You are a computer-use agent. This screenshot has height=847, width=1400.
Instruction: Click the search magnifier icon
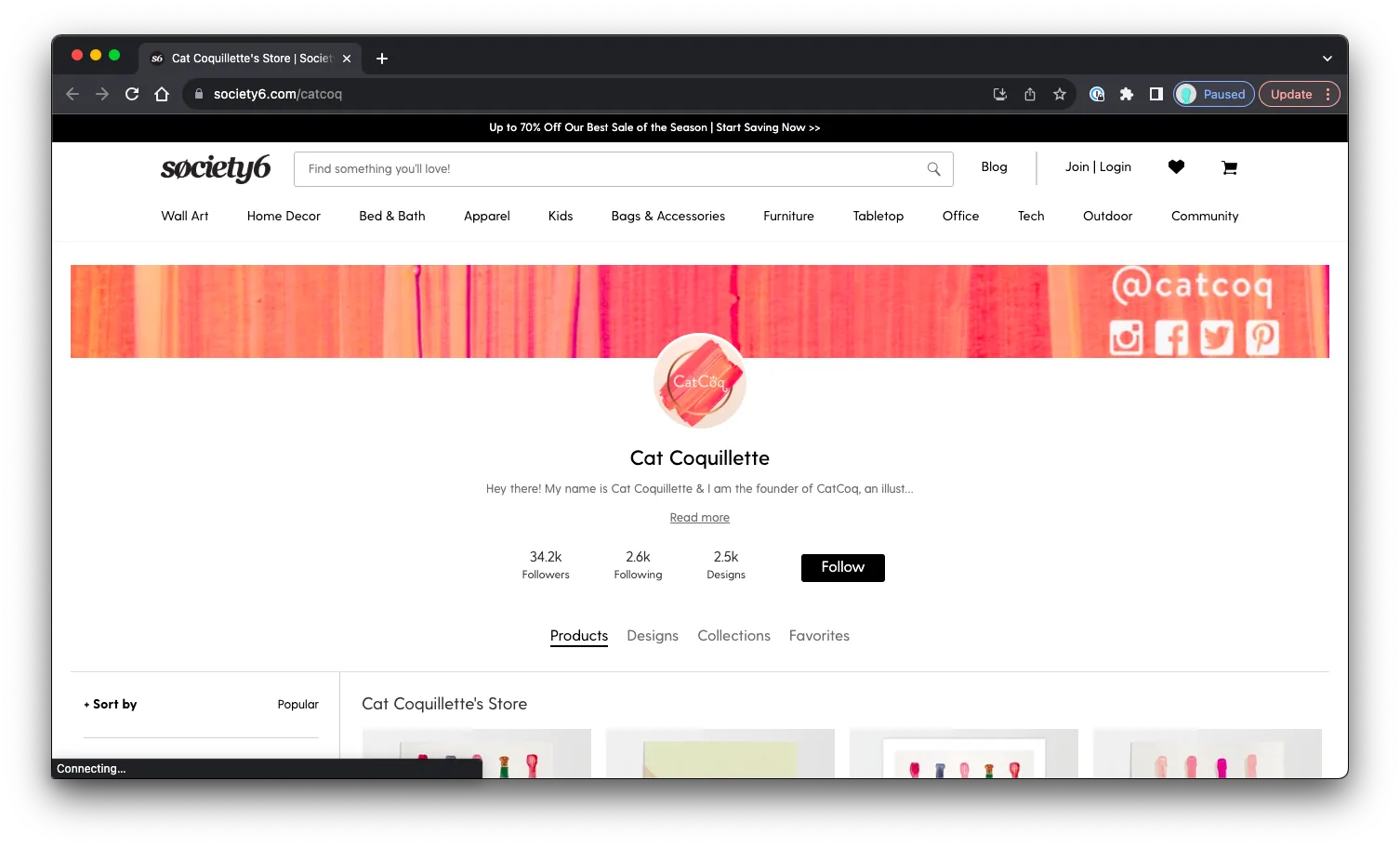[933, 169]
